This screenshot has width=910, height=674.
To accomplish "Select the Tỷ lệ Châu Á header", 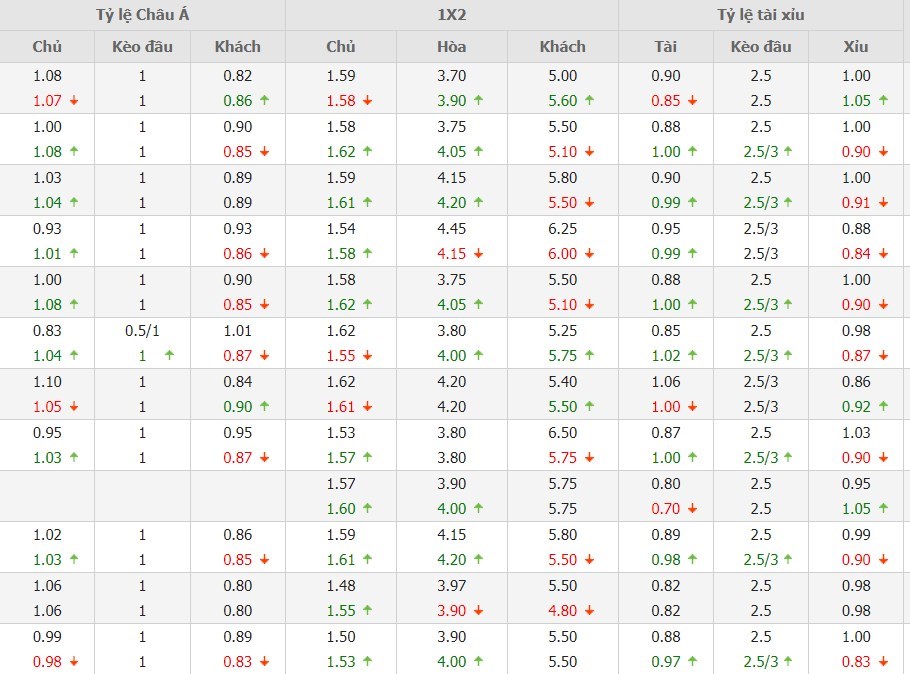I will 142,15.
